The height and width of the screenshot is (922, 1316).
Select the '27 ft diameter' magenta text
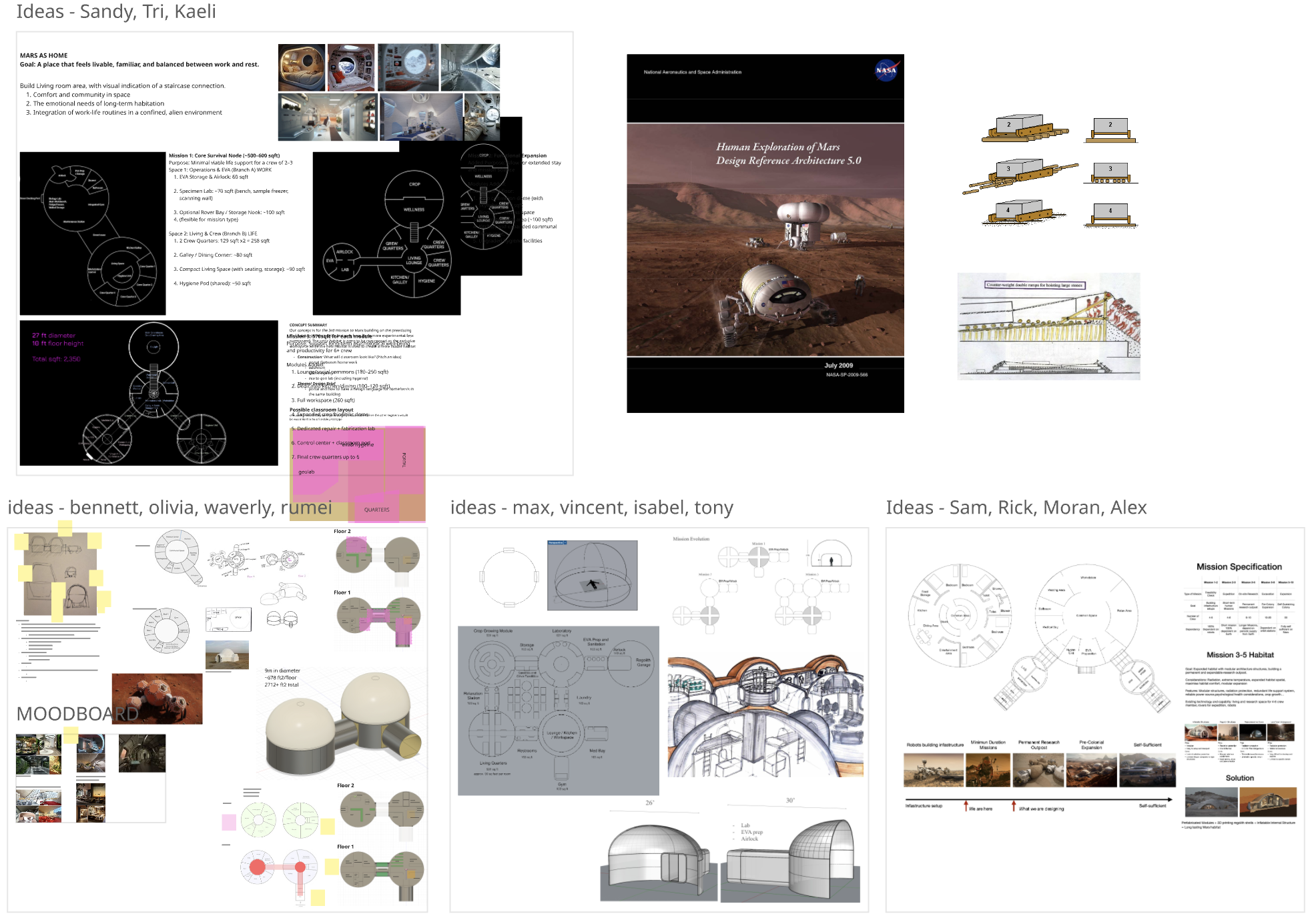pos(53,336)
